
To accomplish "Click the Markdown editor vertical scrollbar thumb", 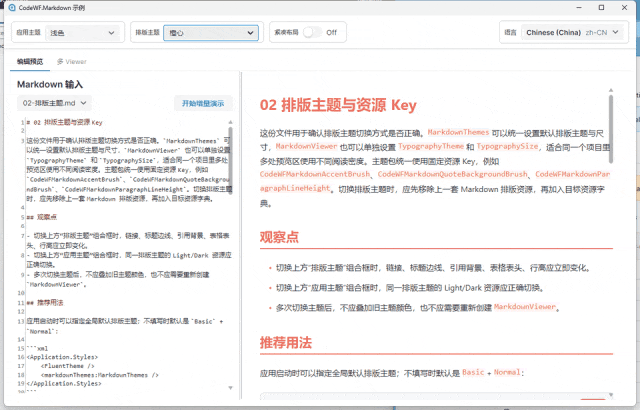I will pos(230,160).
